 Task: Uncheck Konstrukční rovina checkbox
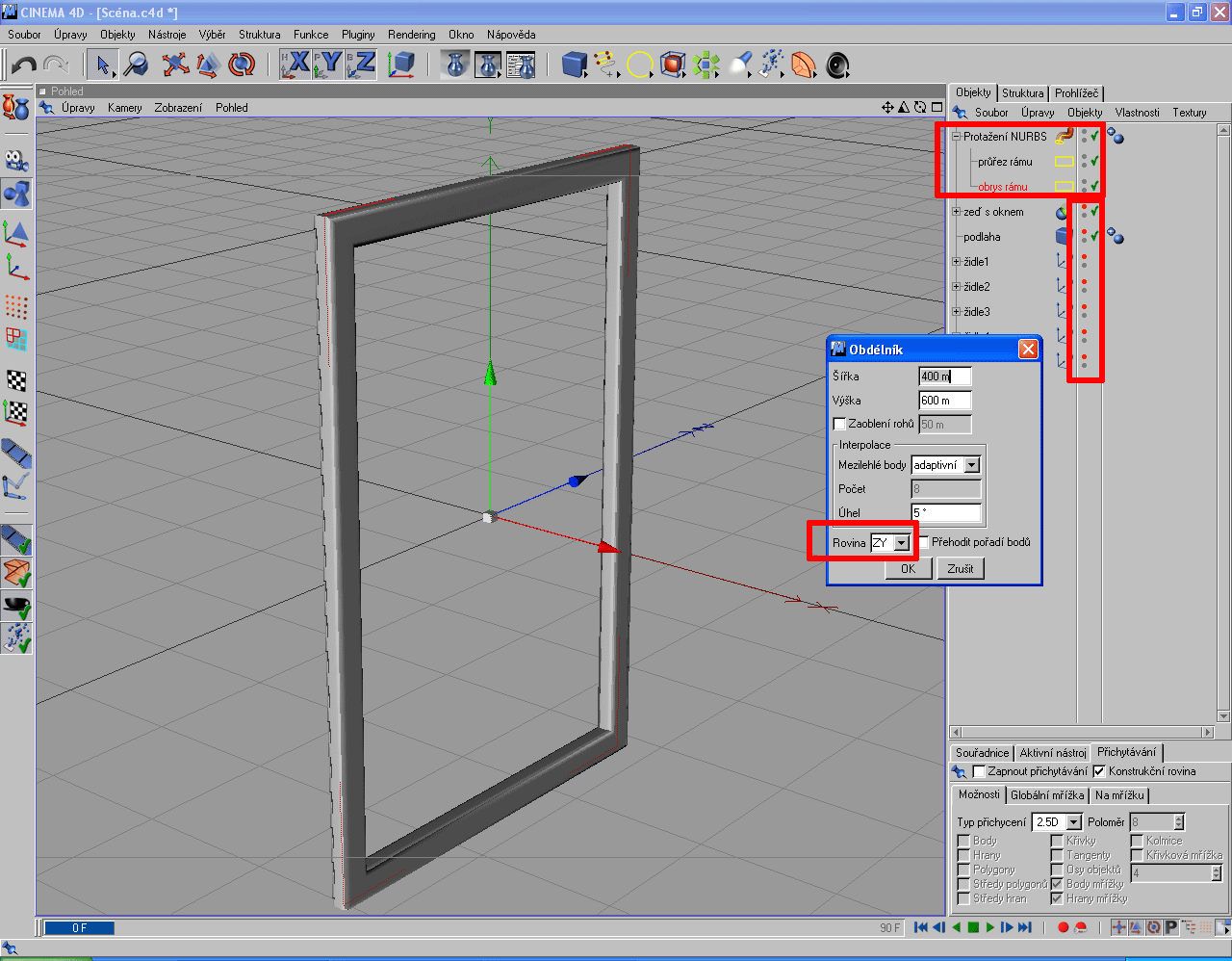coord(1099,771)
